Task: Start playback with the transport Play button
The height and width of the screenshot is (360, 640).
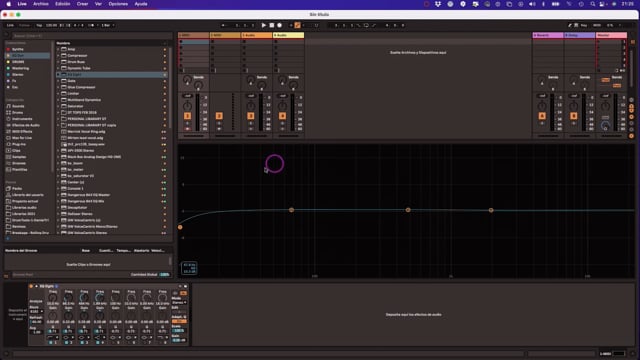Action: (264, 25)
